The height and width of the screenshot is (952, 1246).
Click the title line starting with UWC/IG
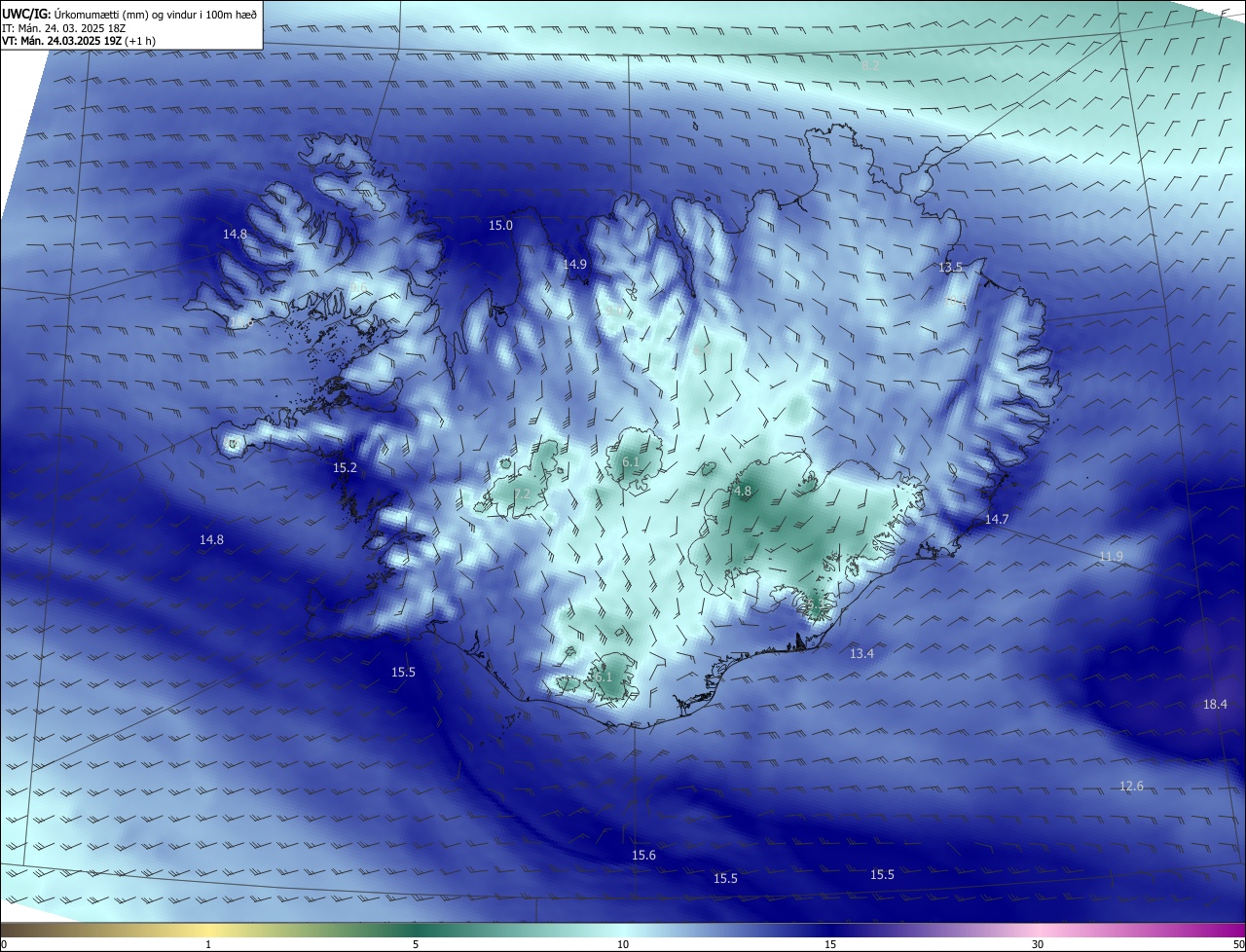pos(129,14)
